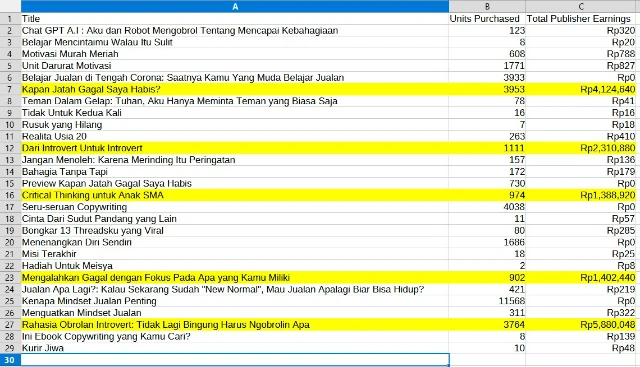The image size is (640, 367).
Task: Click 'Kenapa Mindset Jualan Penting' cell
Action: point(235,301)
